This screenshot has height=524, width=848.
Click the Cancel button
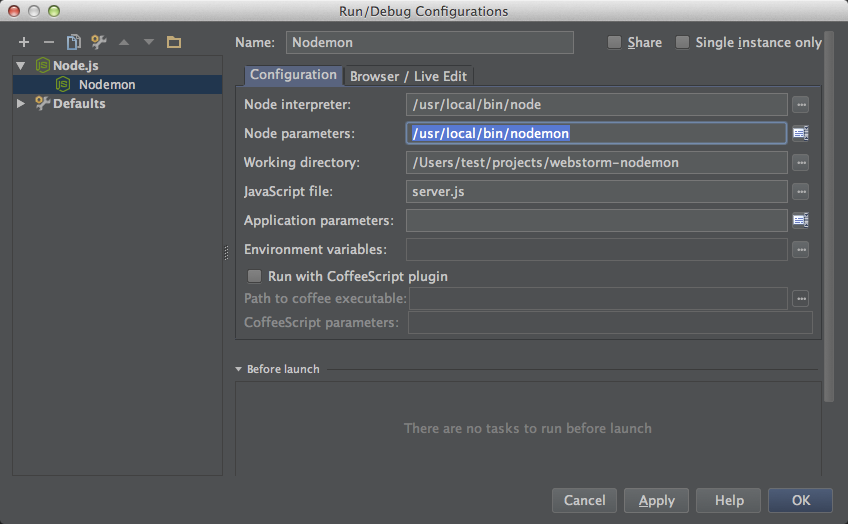[584, 500]
